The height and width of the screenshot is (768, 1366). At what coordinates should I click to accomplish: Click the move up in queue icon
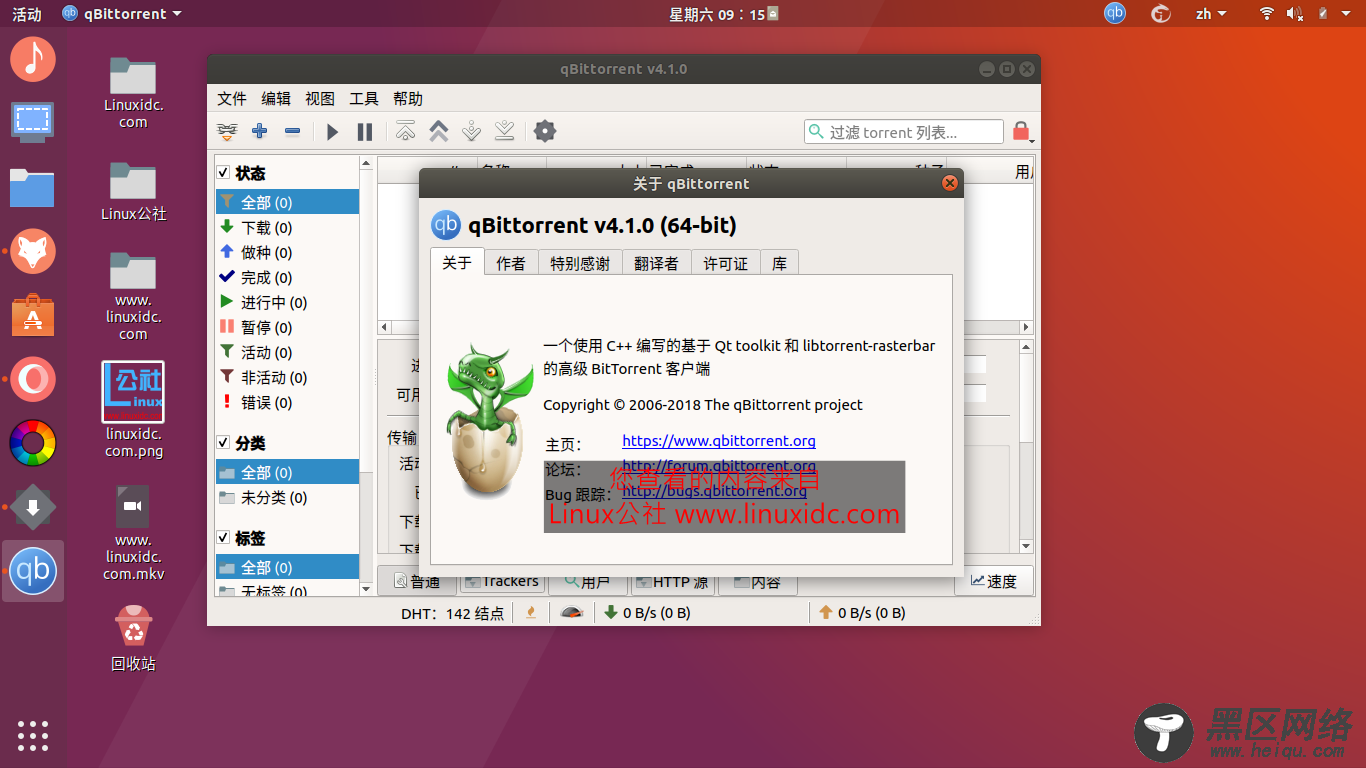coord(438,131)
